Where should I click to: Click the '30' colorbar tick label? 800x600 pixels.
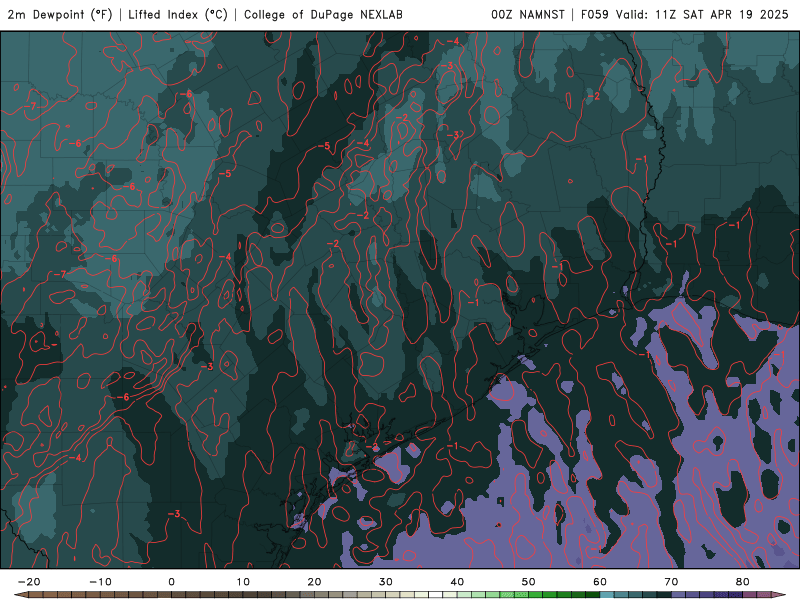(386, 582)
